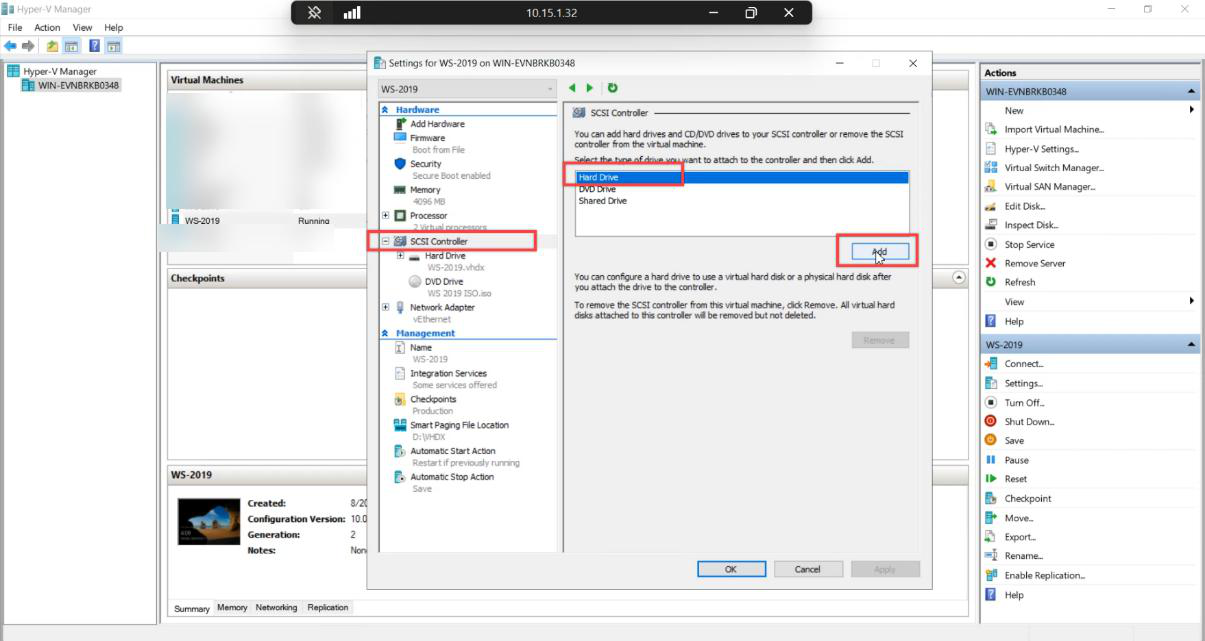Switch to the Replication tab

(x=328, y=608)
